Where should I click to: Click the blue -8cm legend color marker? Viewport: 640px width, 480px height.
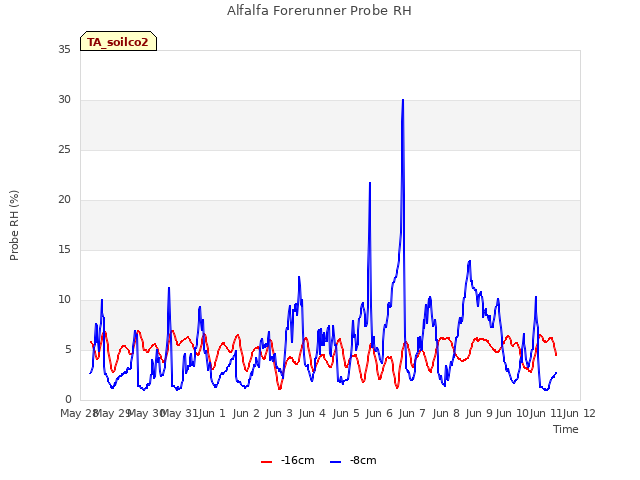336,462
